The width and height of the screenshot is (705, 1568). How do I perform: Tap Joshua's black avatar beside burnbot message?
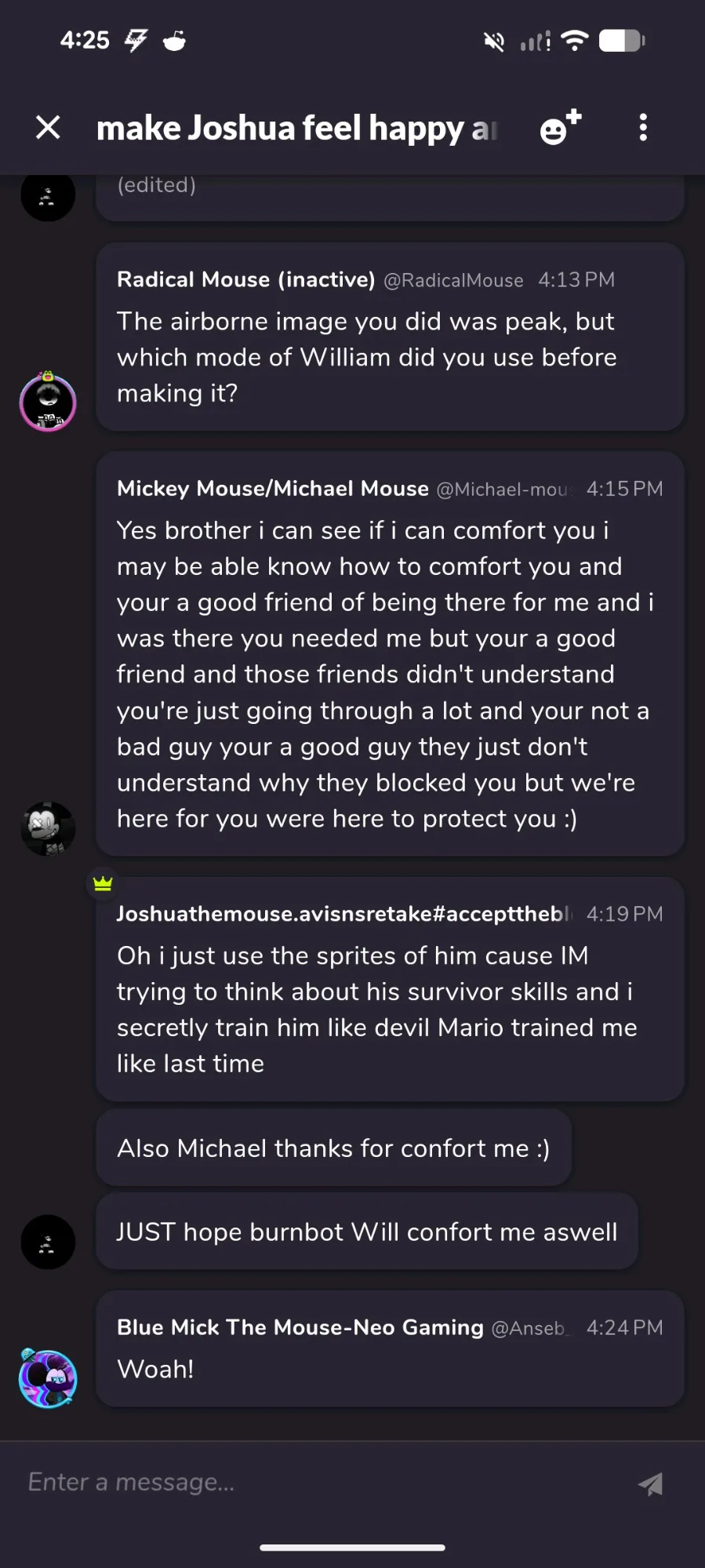pos(48,1242)
